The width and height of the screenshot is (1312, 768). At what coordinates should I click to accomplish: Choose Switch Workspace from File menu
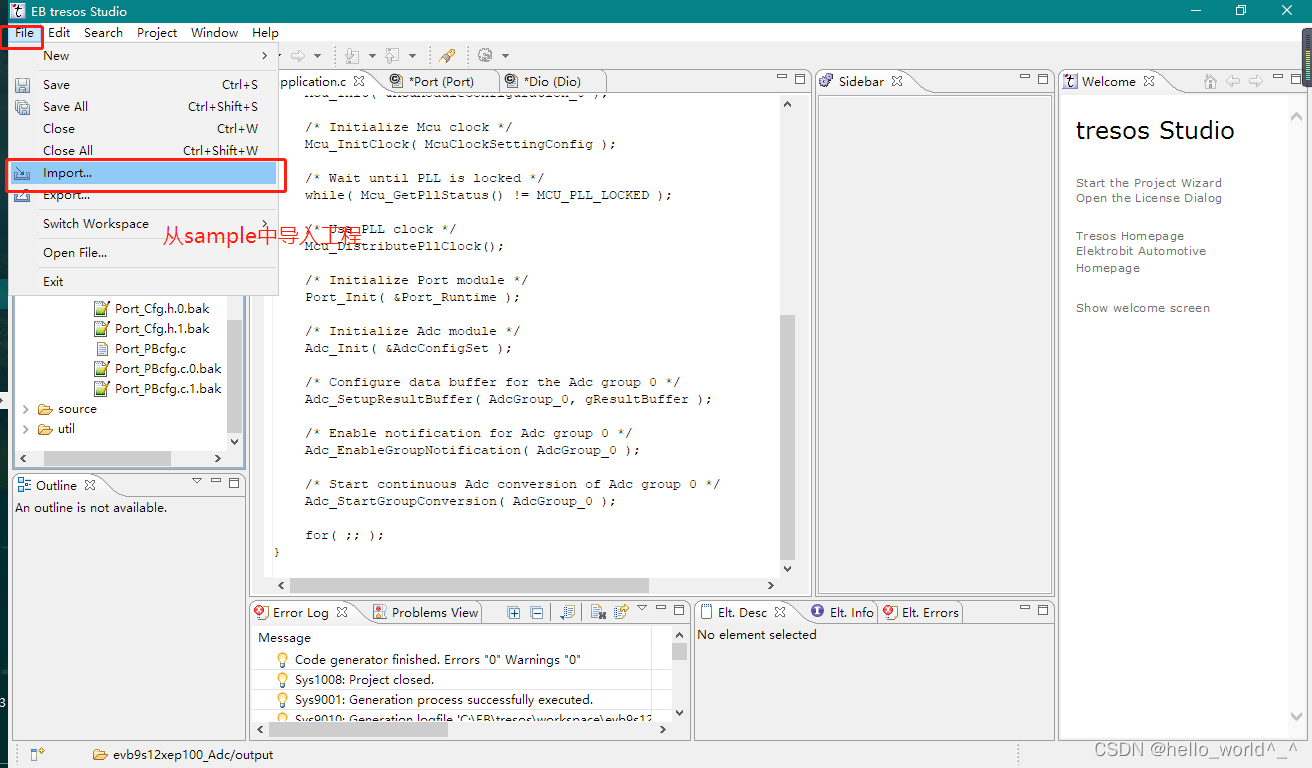click(142, 224)
